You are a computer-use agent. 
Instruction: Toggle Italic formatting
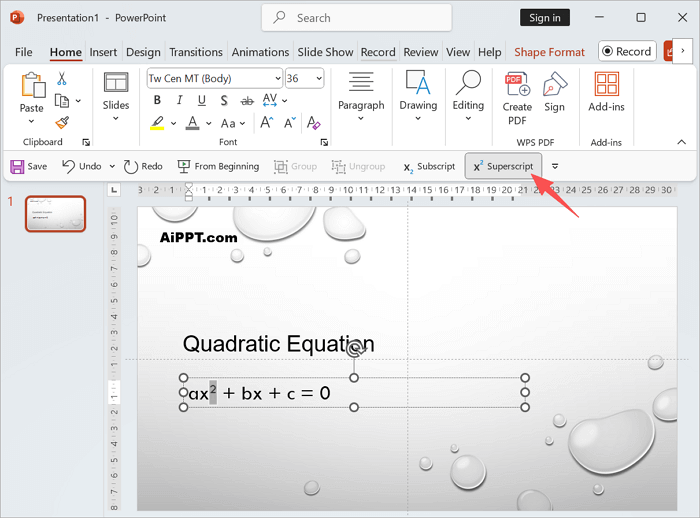180,100
